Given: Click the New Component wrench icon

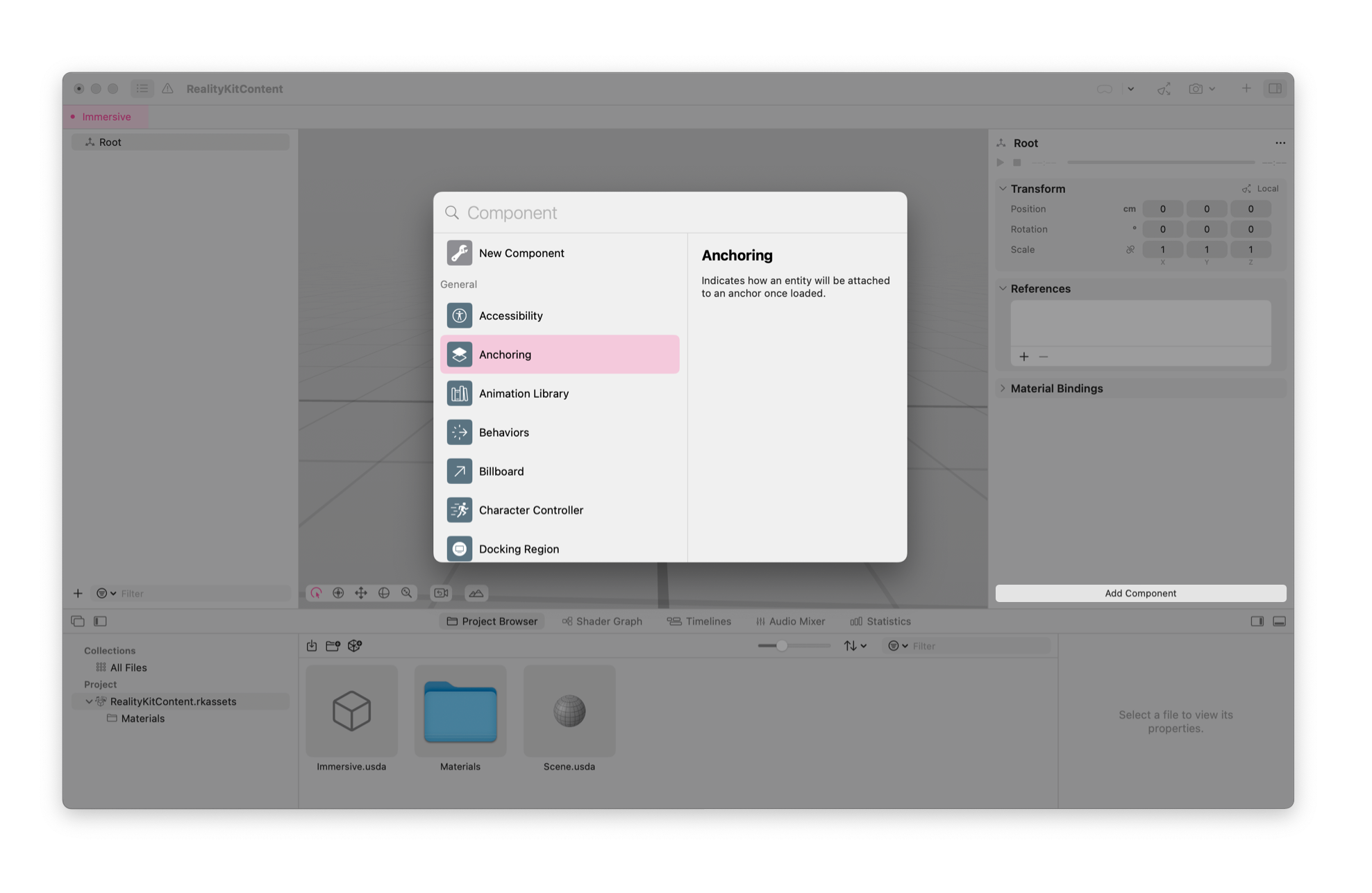Looking at the screenshot, I should coord(459,253).
